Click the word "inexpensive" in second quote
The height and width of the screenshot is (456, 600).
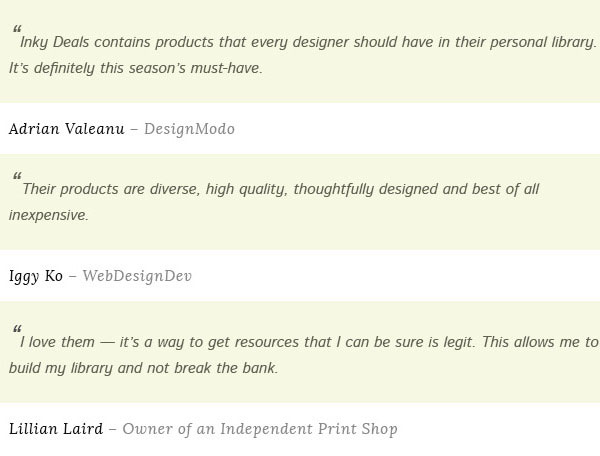pyautogui.click(x=49, y=215)
